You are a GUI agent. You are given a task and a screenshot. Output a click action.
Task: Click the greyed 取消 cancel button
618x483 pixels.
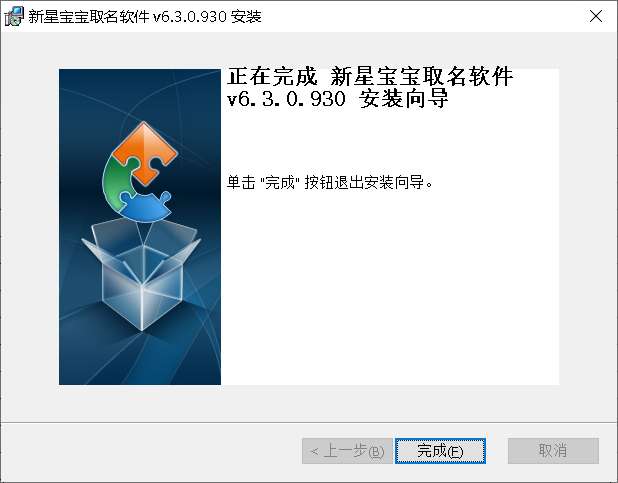[x=553, y=451]
